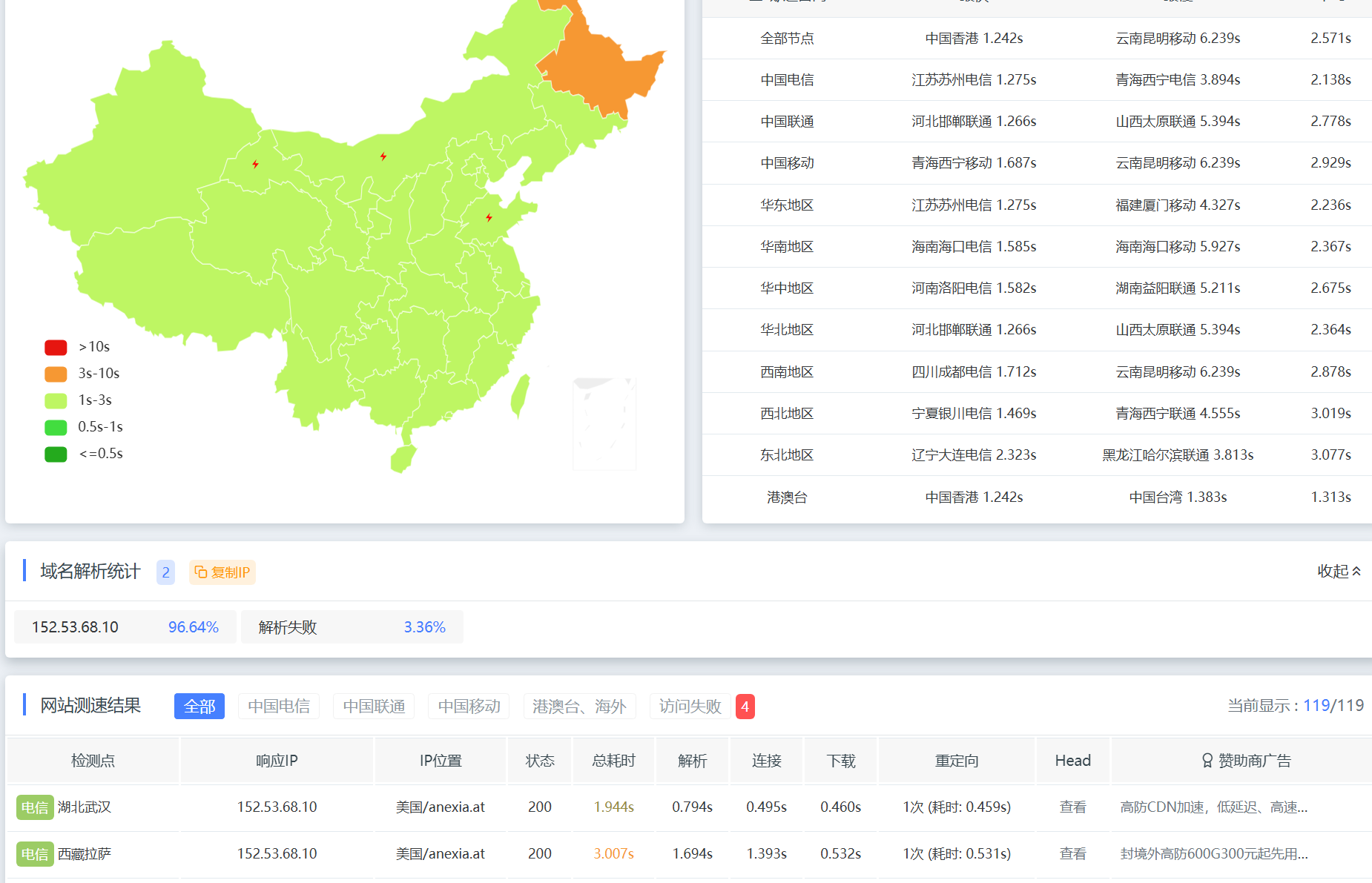Select the 中国电信 row in stats table
The image size is (1372, 883).
(1037, 80)
